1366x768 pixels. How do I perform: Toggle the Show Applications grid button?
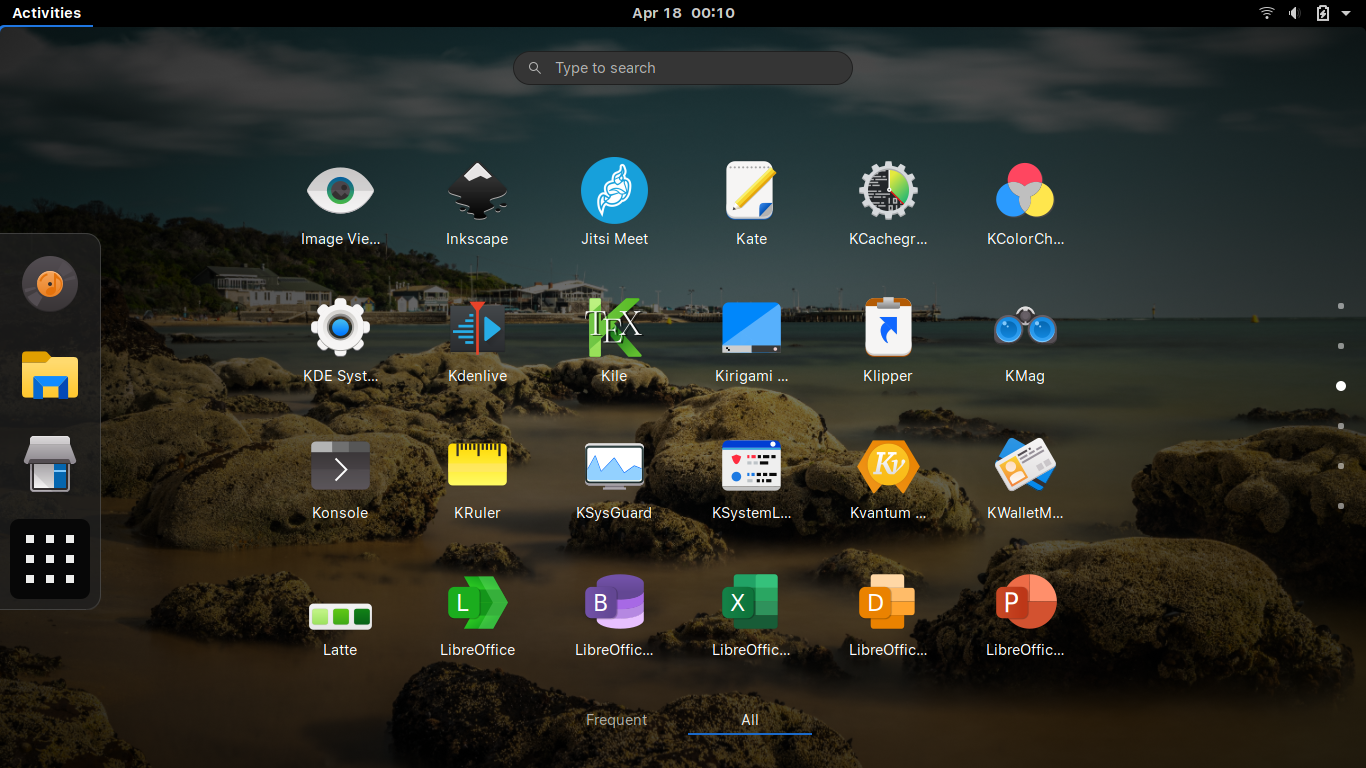click(50, 559)
